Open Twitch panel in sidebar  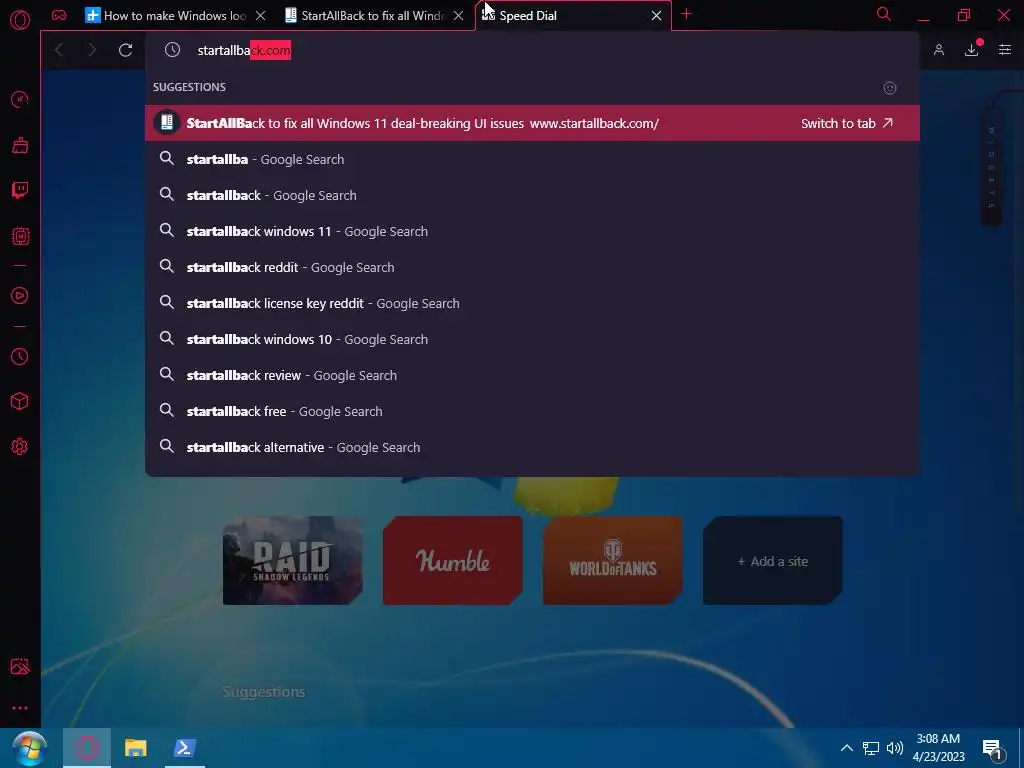point(20,190)
